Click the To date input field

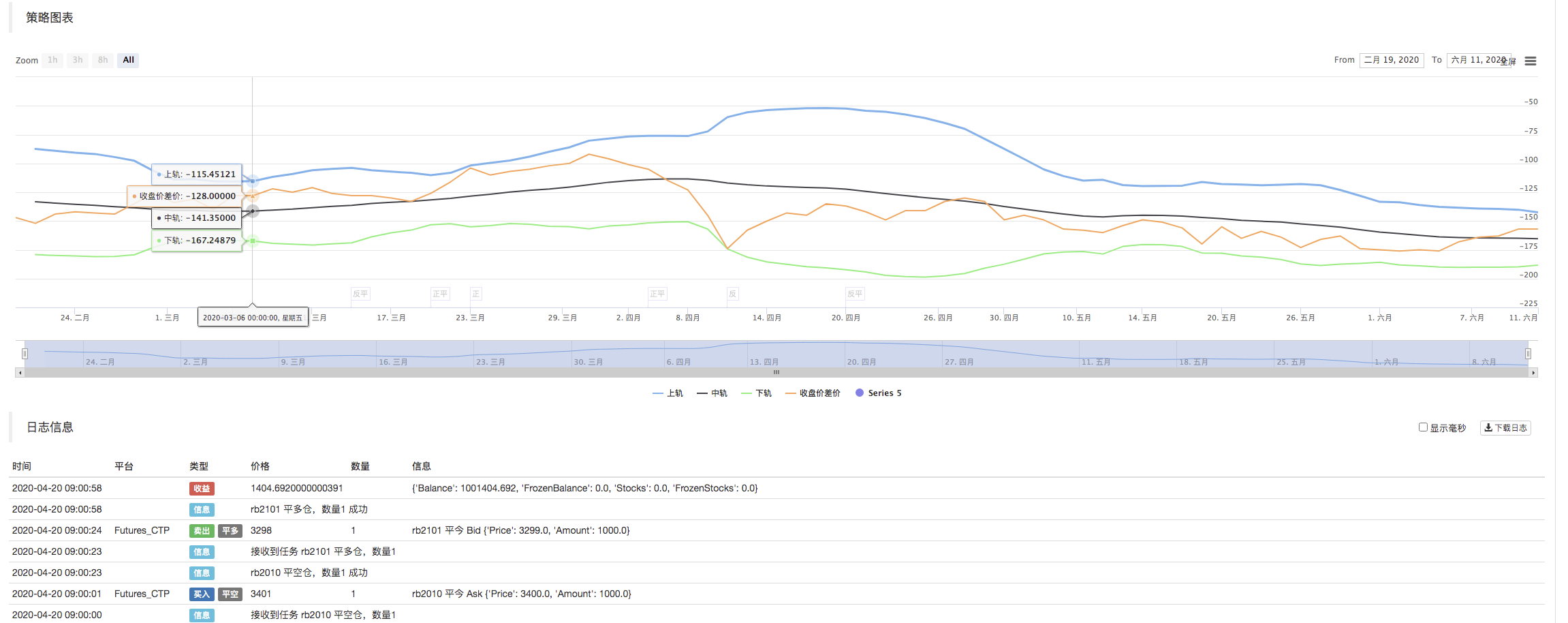click(x=1479, y=60)
